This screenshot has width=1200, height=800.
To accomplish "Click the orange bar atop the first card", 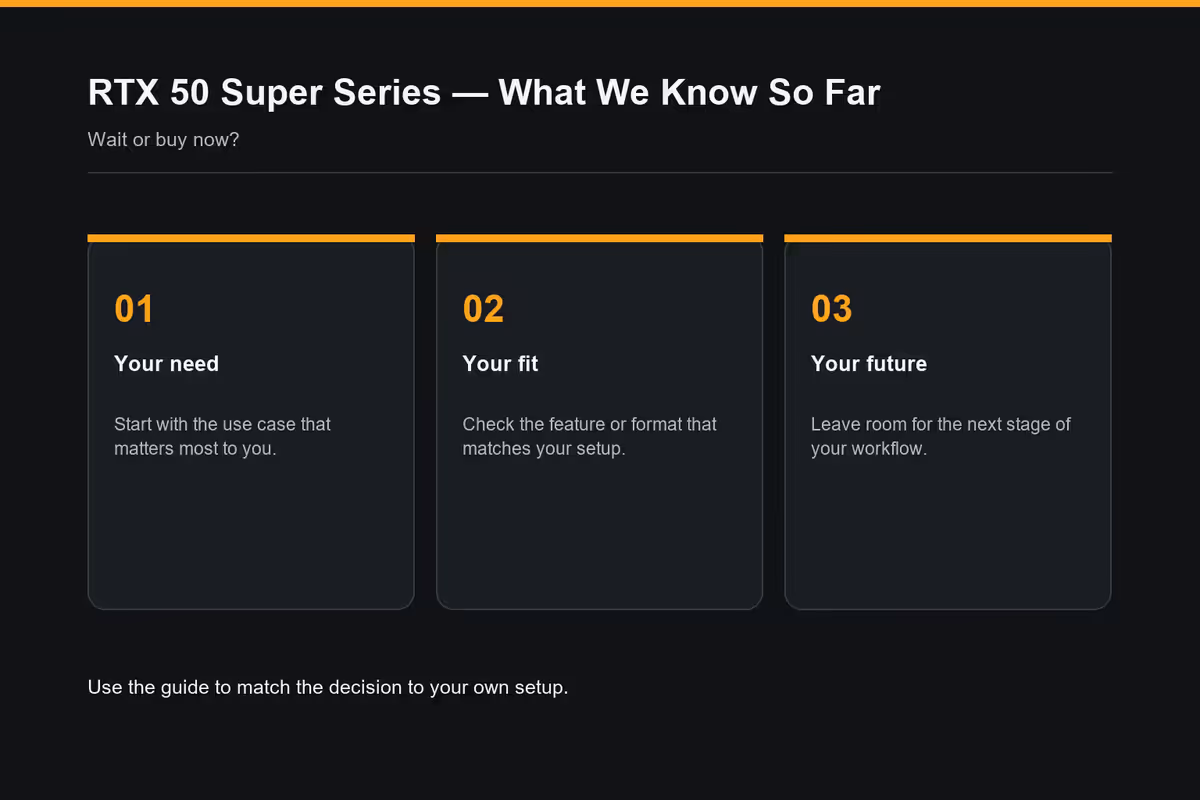I will [251, 238].
